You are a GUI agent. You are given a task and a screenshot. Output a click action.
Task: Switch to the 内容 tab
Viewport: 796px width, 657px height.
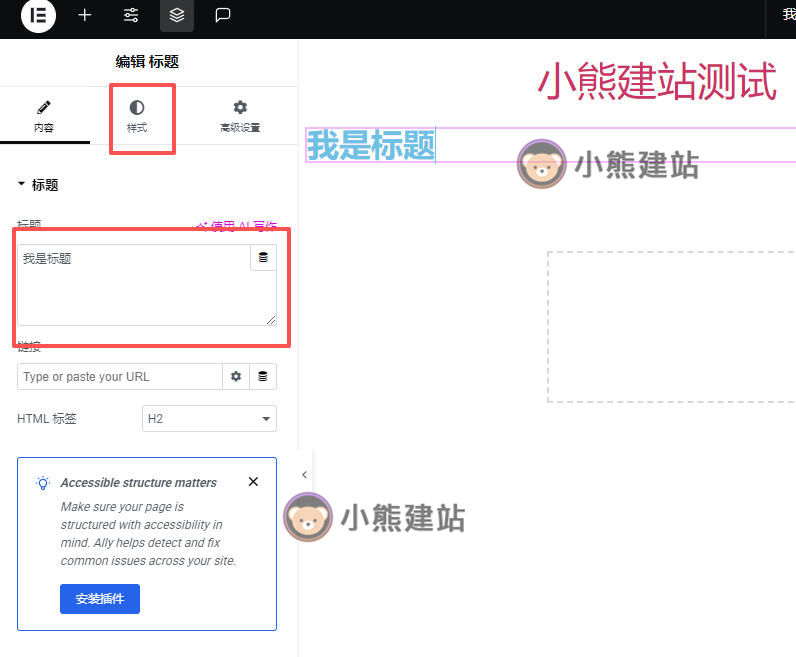44,116
